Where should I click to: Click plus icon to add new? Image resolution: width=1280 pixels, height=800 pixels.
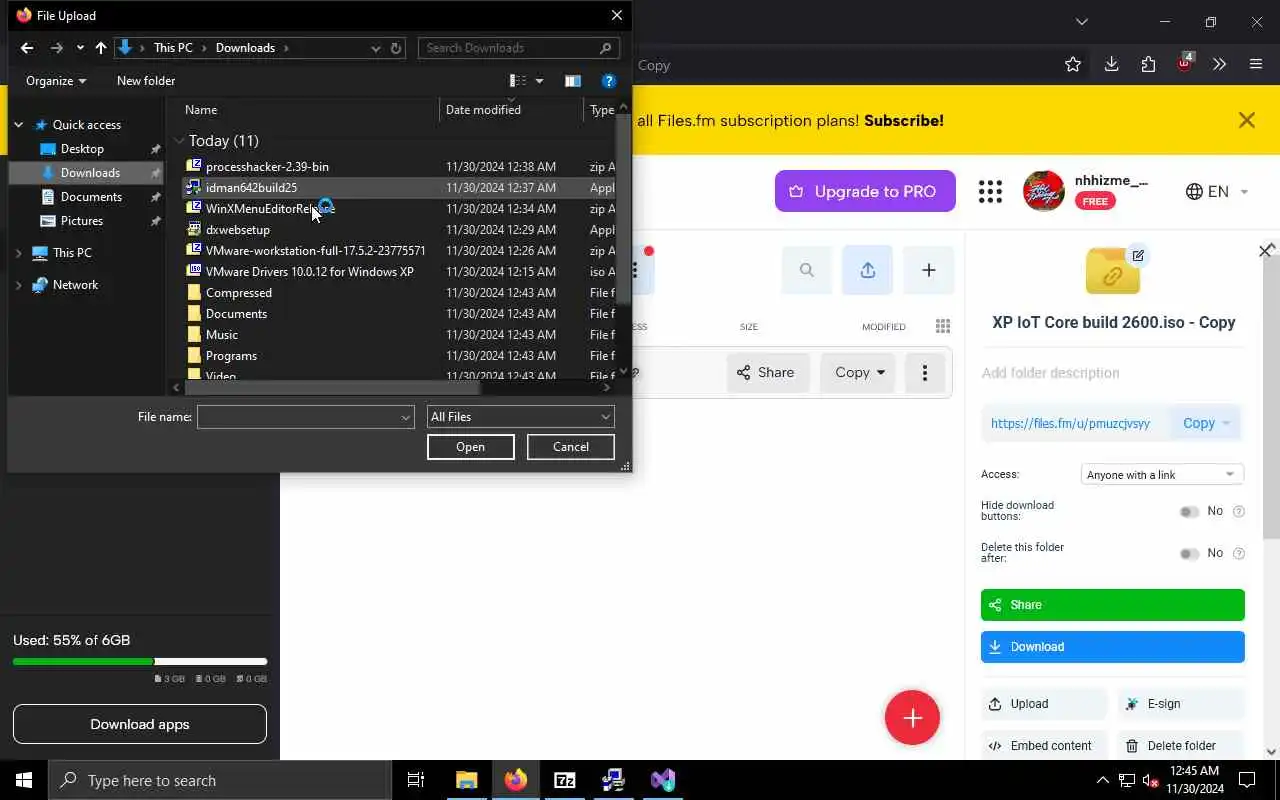point(928,270)
